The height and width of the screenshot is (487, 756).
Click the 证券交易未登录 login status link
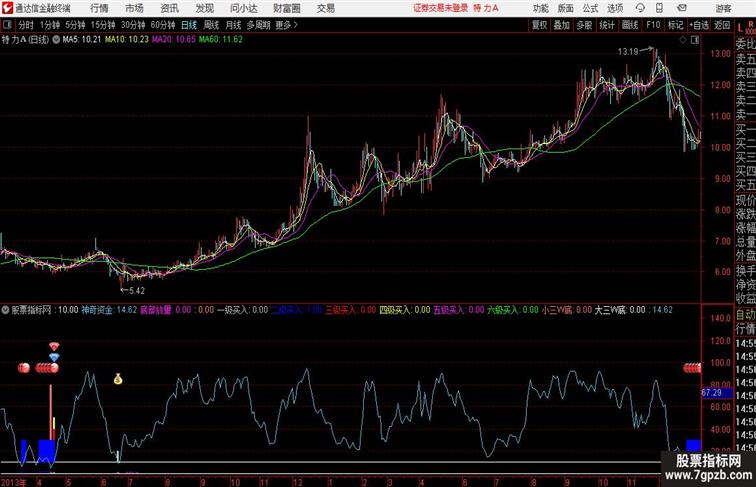point(441,8)
